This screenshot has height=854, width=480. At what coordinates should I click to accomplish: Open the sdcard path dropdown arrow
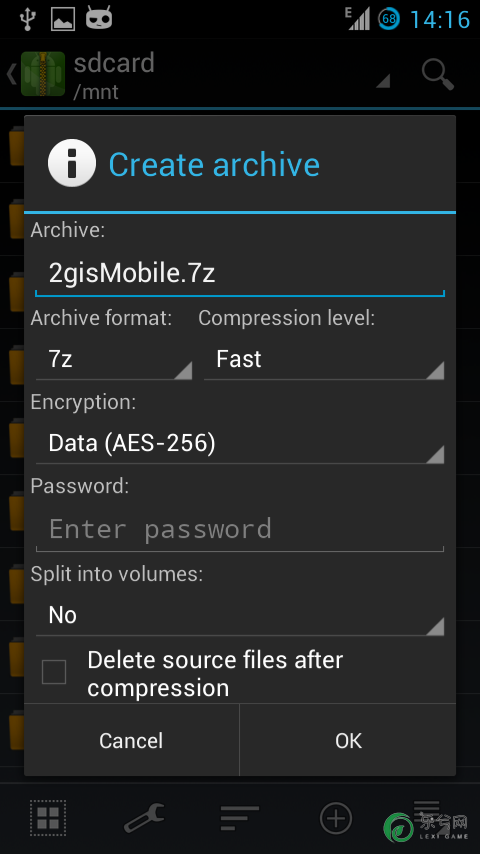(383, 81)
